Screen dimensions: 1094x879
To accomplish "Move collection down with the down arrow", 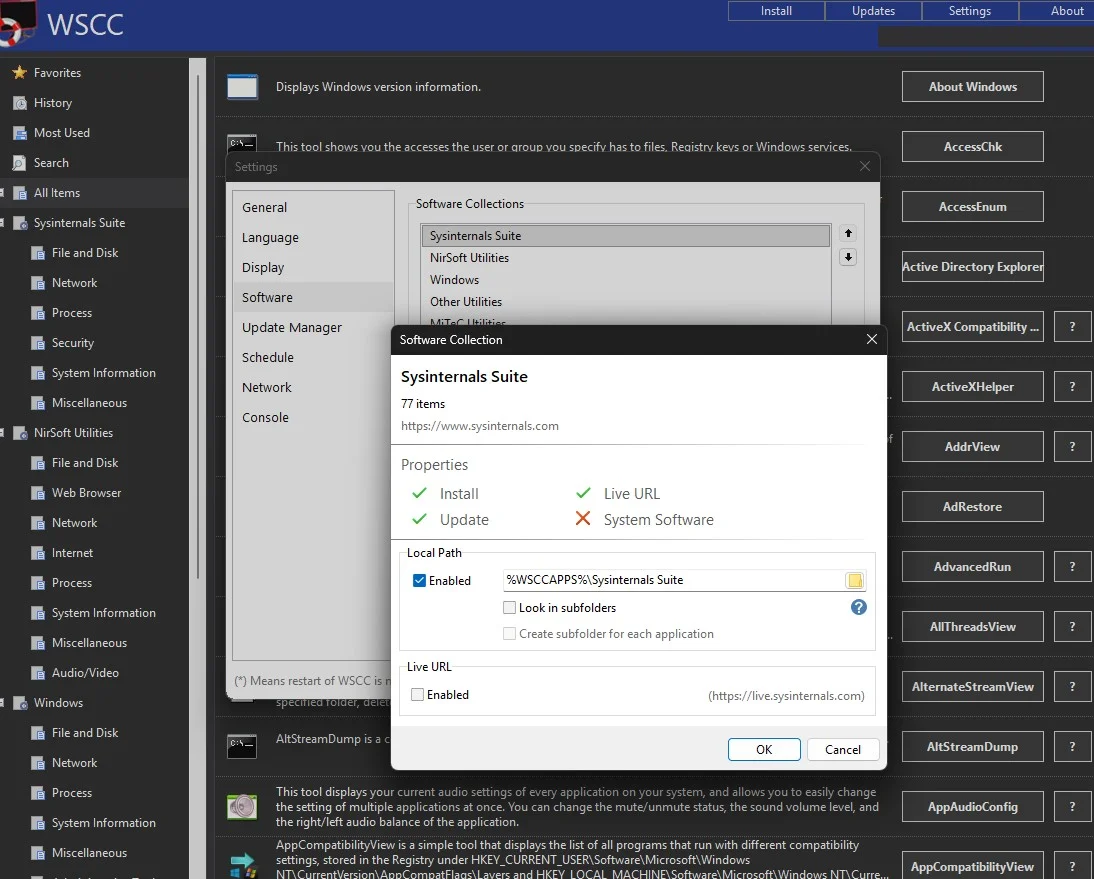I will tap(848, 257).
